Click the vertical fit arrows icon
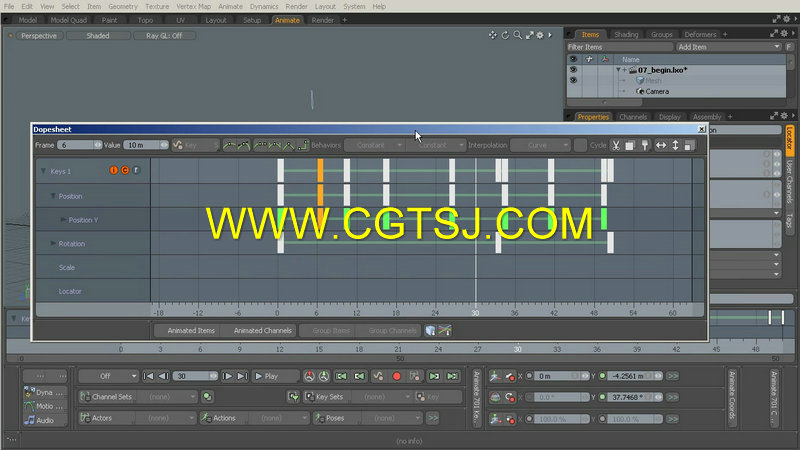This screenshot has width=800, height=450. tap(676, 145)
